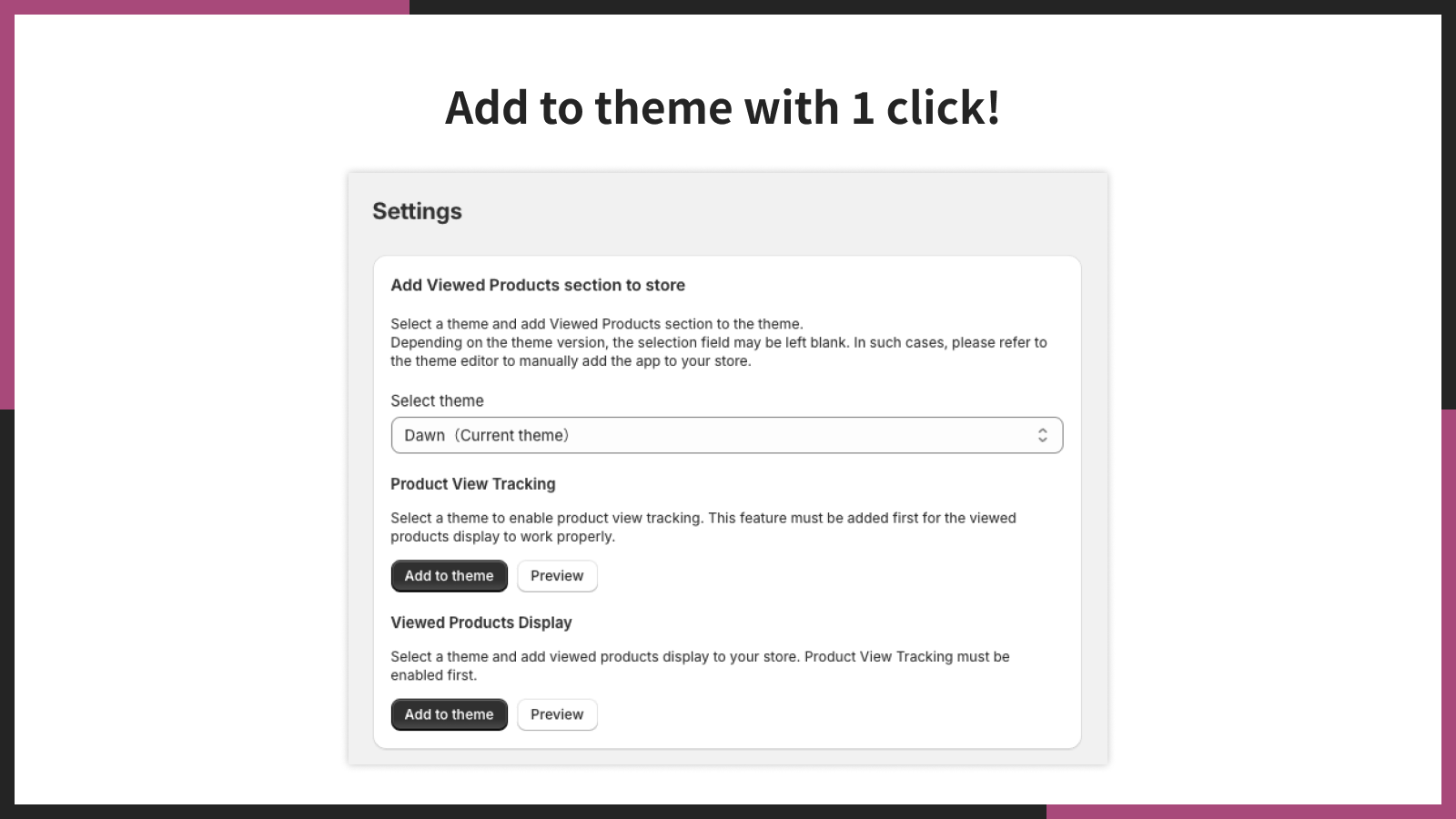Click the "Add Viewed Products section to store" title
The width and height of the screenshot is (1456, 819).
pos(537,285)
